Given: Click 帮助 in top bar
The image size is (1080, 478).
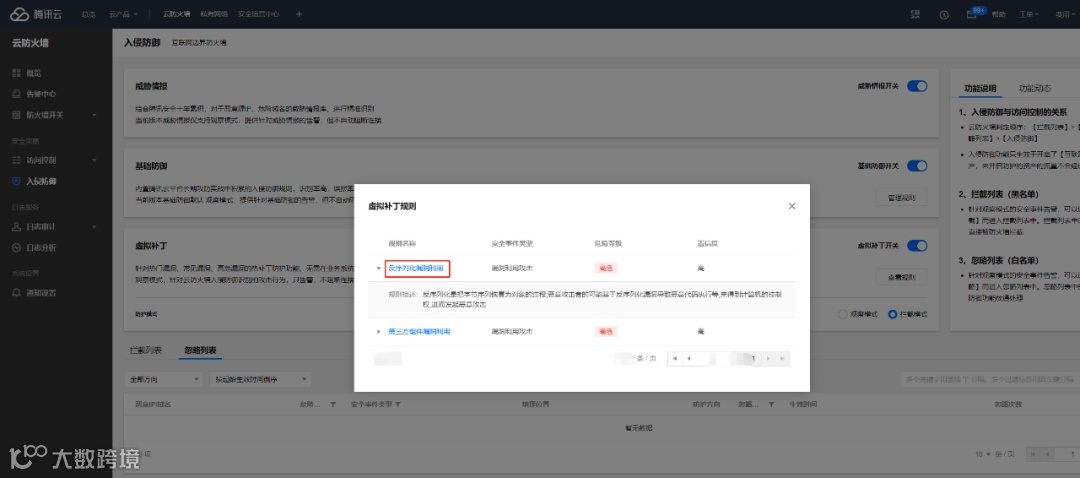Looking at the screenshot, I should click(998, 14).
